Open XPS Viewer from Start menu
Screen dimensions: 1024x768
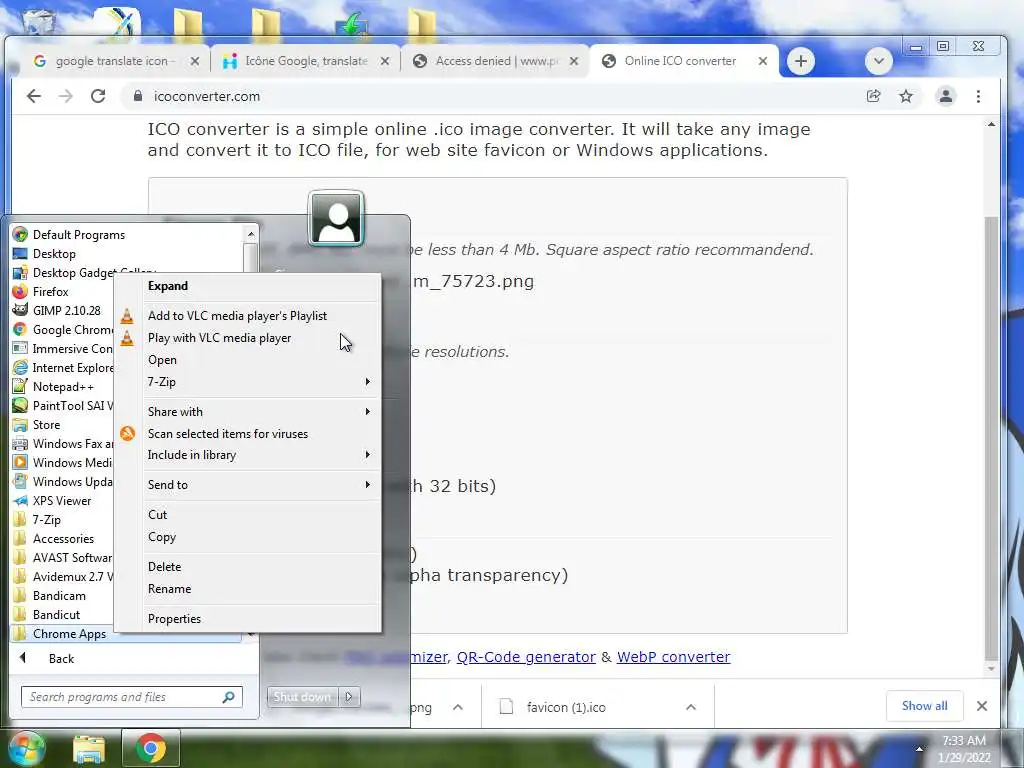tap(63, 501)
